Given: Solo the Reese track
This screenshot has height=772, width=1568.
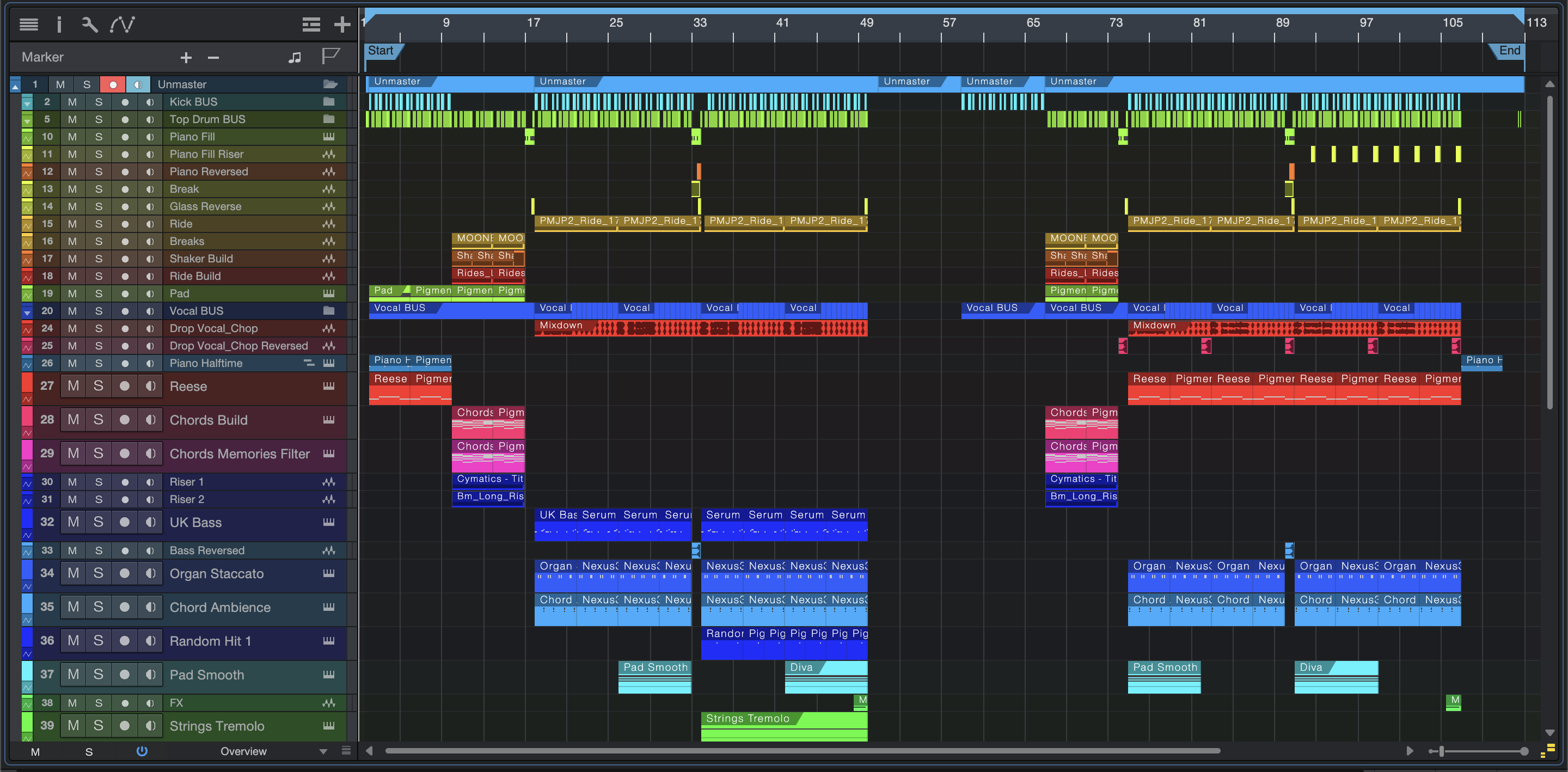Looking at the screenshot, I should click(98, 386).
